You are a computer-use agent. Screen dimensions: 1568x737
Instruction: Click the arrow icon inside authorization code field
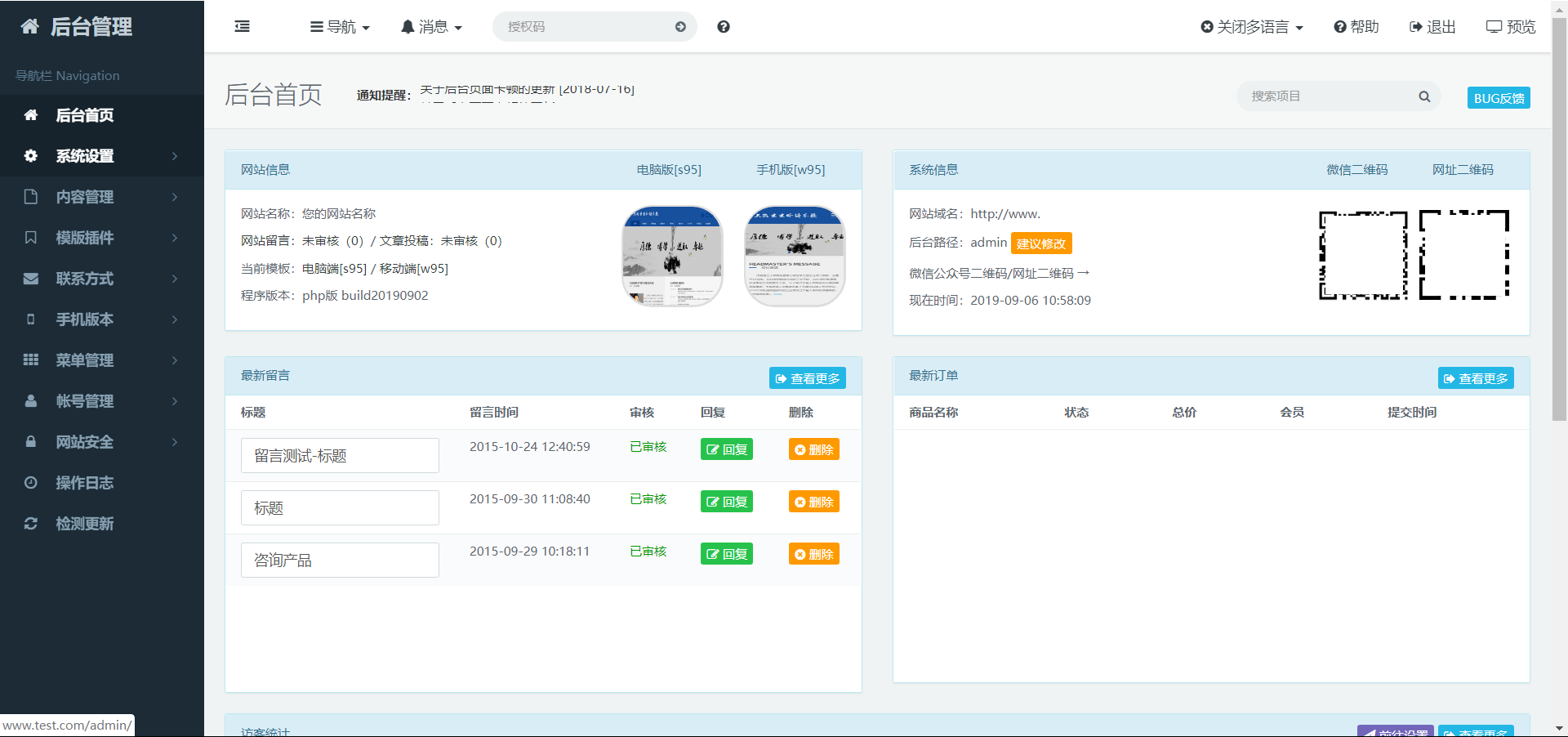pyautogui.click(x=680, y=27)
